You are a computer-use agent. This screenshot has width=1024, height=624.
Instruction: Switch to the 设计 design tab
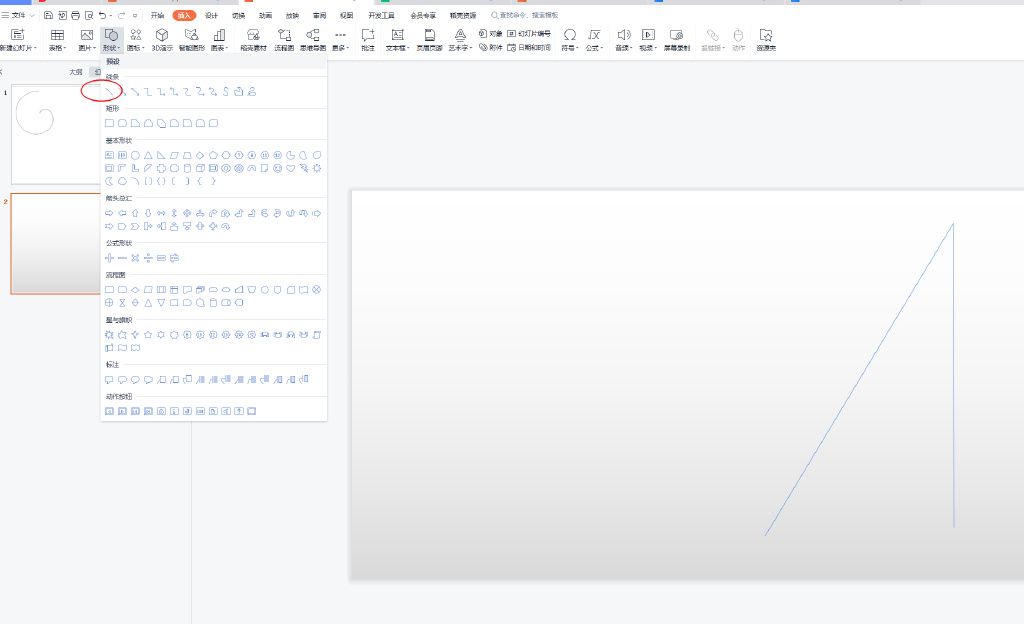[212, 15]
